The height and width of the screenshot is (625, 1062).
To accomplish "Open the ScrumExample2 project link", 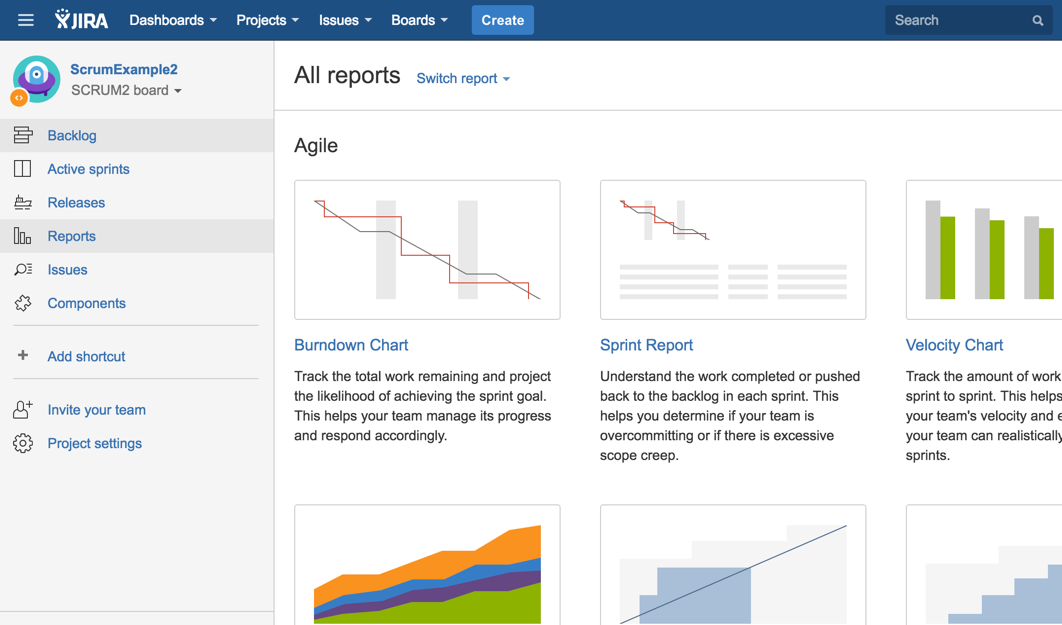I will click(124, 69).
